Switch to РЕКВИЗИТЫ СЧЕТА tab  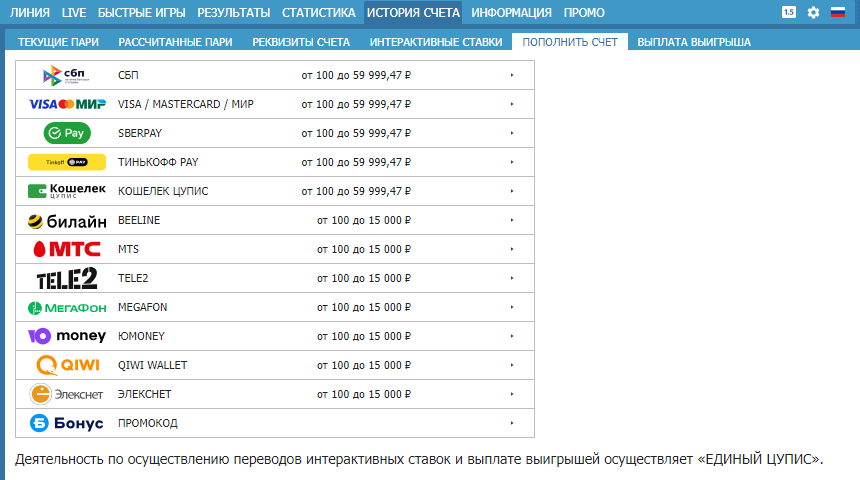click(301, 42)
